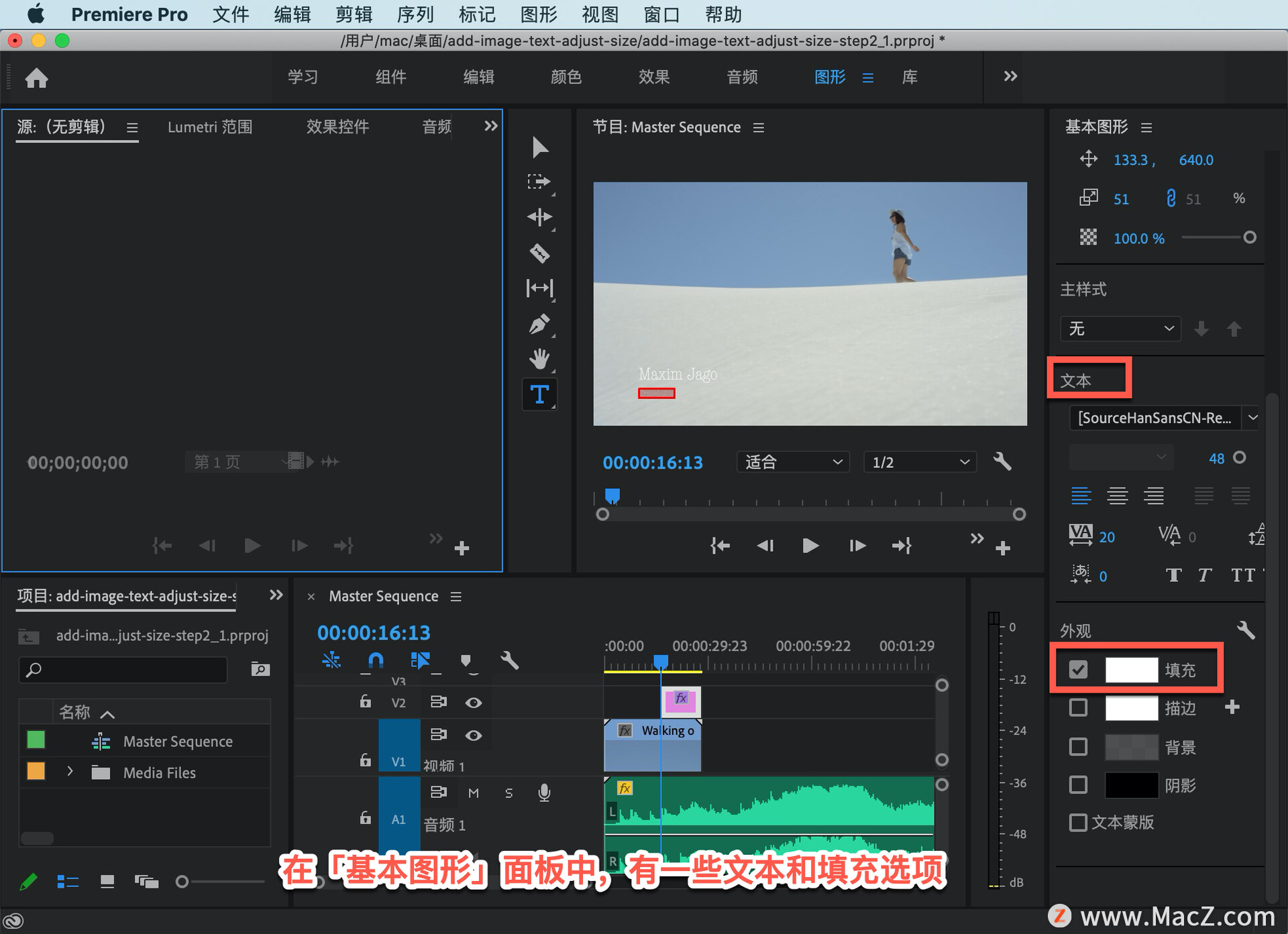
Task: Expand the Media Files bin
Action: click(x=70, y=772)
